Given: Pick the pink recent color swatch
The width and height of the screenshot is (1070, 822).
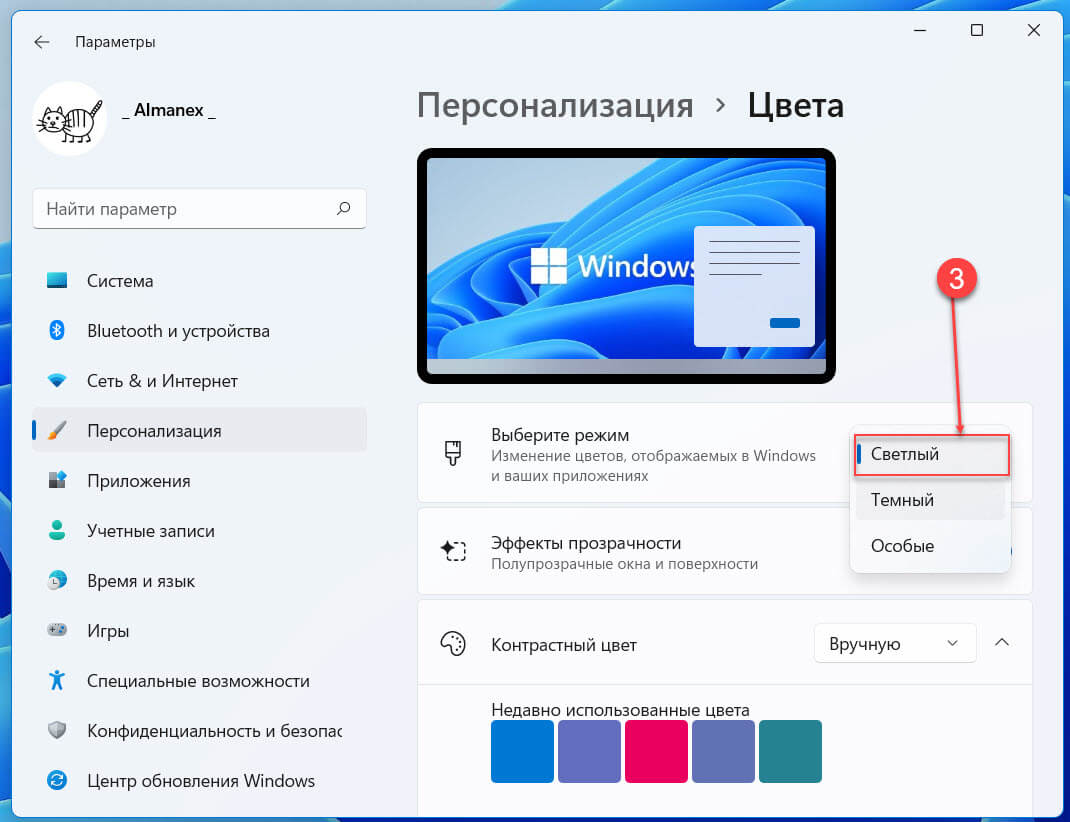Looking at the screenshot, I should tap(656, 751).
